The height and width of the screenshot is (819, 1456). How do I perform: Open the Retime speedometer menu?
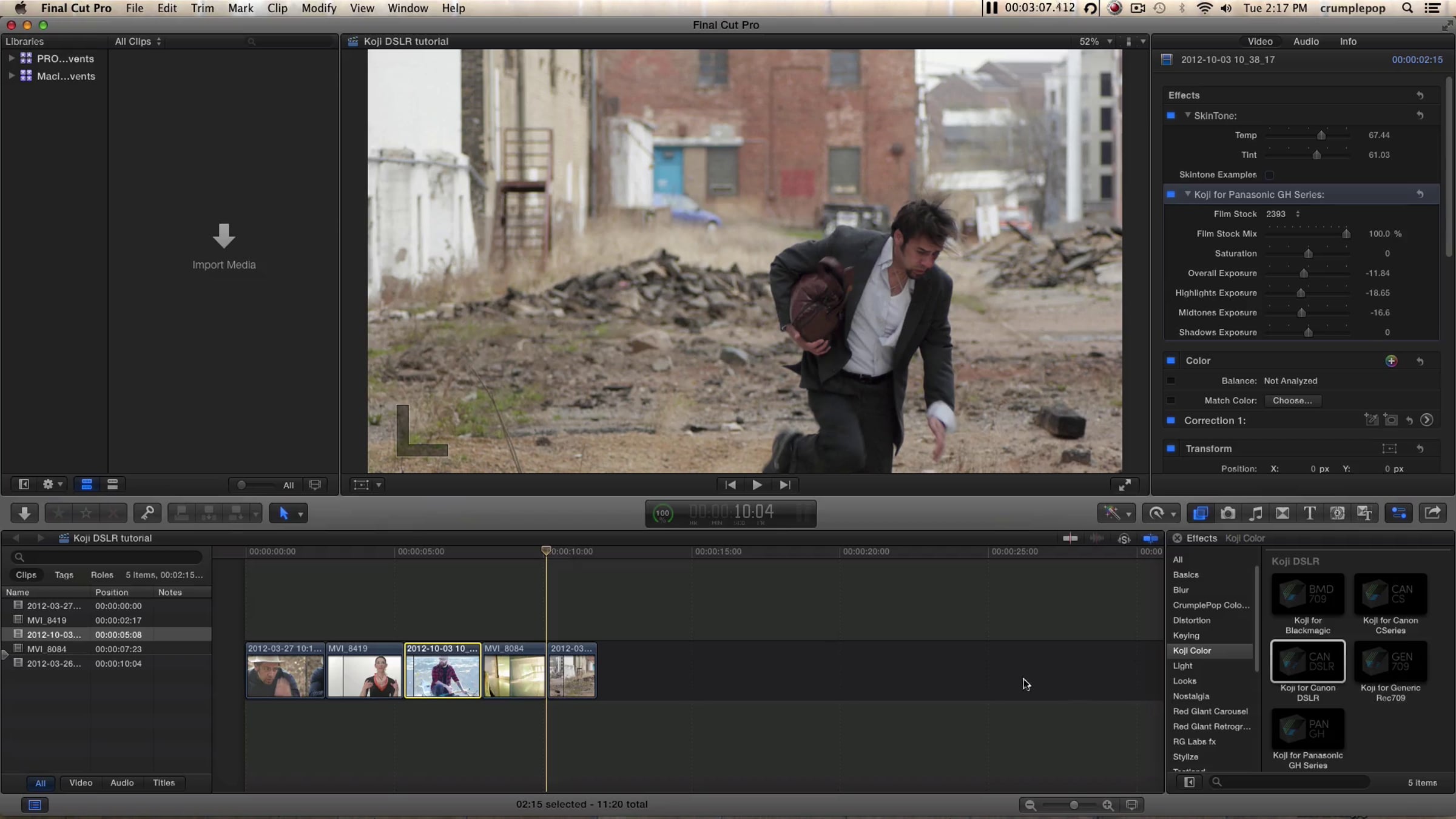coord(1161,513)
